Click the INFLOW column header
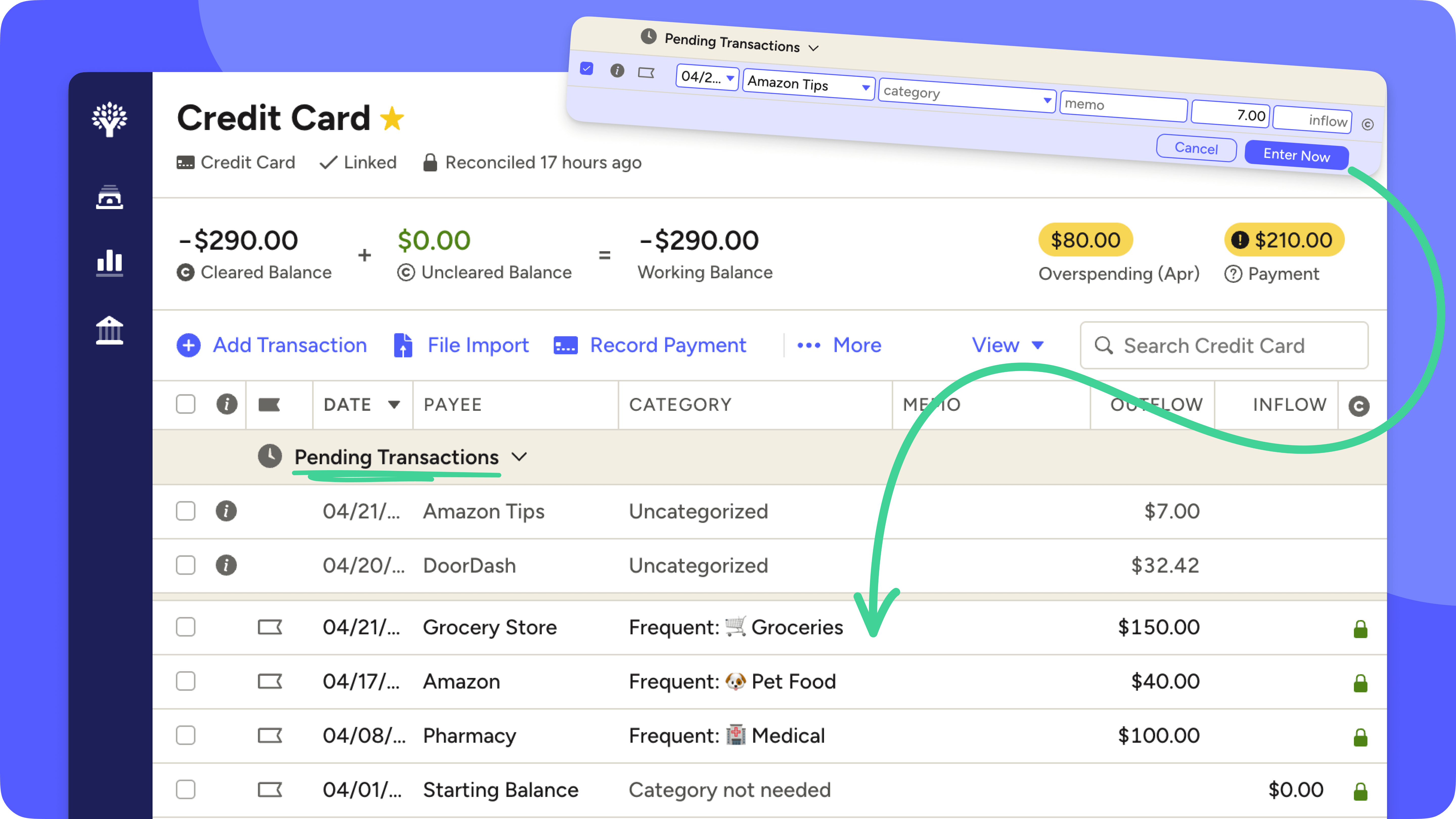The width and height of the screenshot is (1456, 819). (1289, 405)
